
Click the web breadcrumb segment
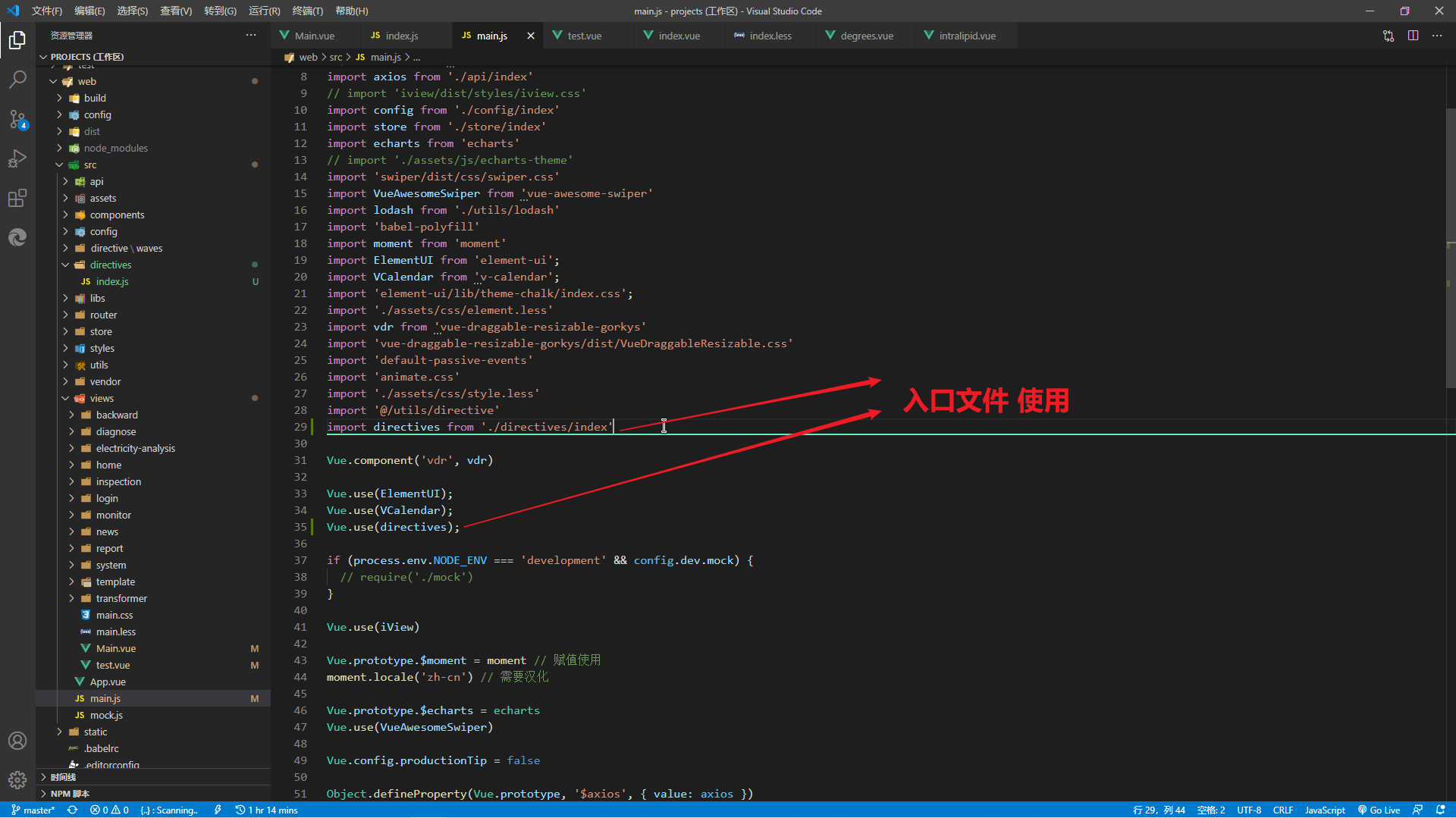coord(308,57)
